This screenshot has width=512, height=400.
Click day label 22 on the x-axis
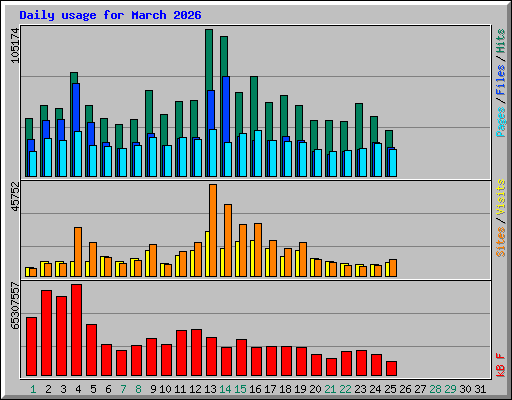coord(345,389)
